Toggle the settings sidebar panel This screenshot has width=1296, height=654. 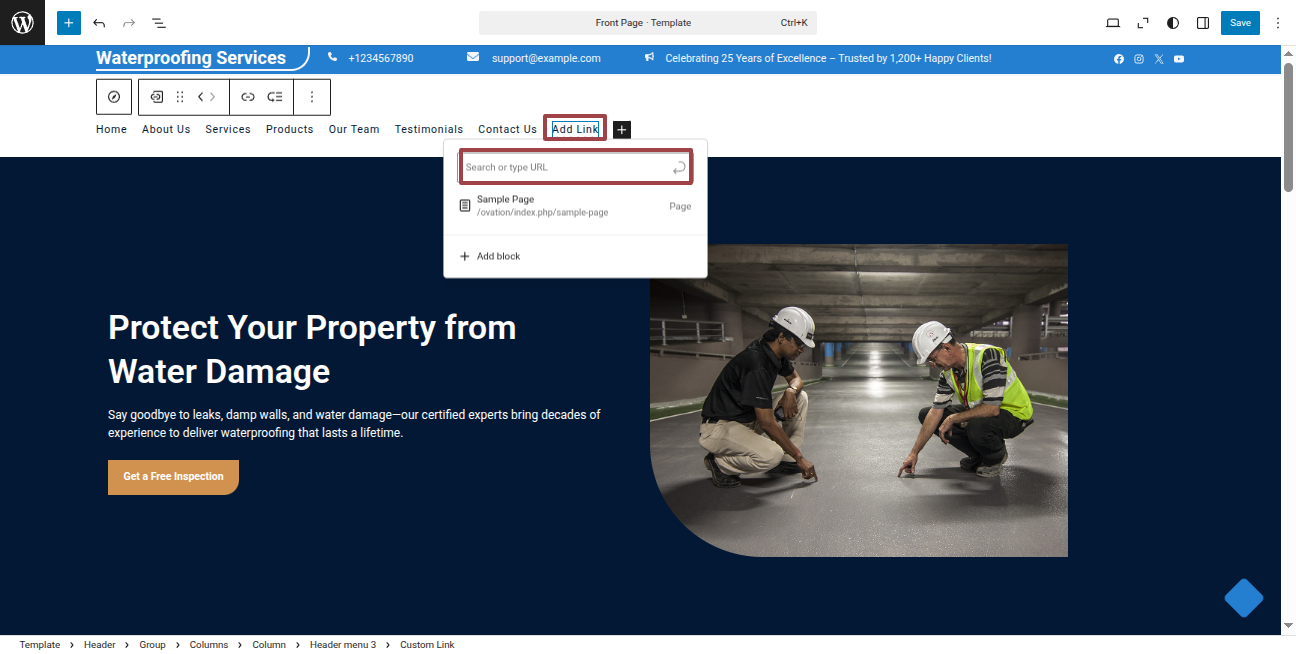tap(1203, 23)
